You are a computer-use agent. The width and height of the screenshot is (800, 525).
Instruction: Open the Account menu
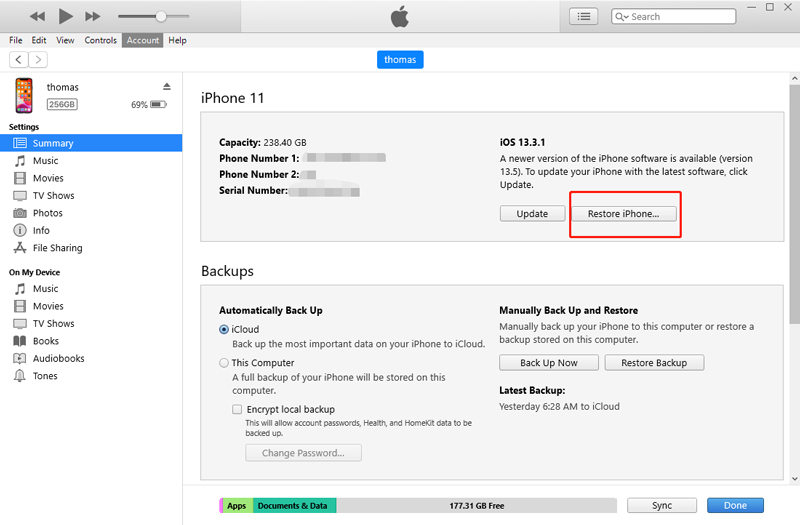142,40
